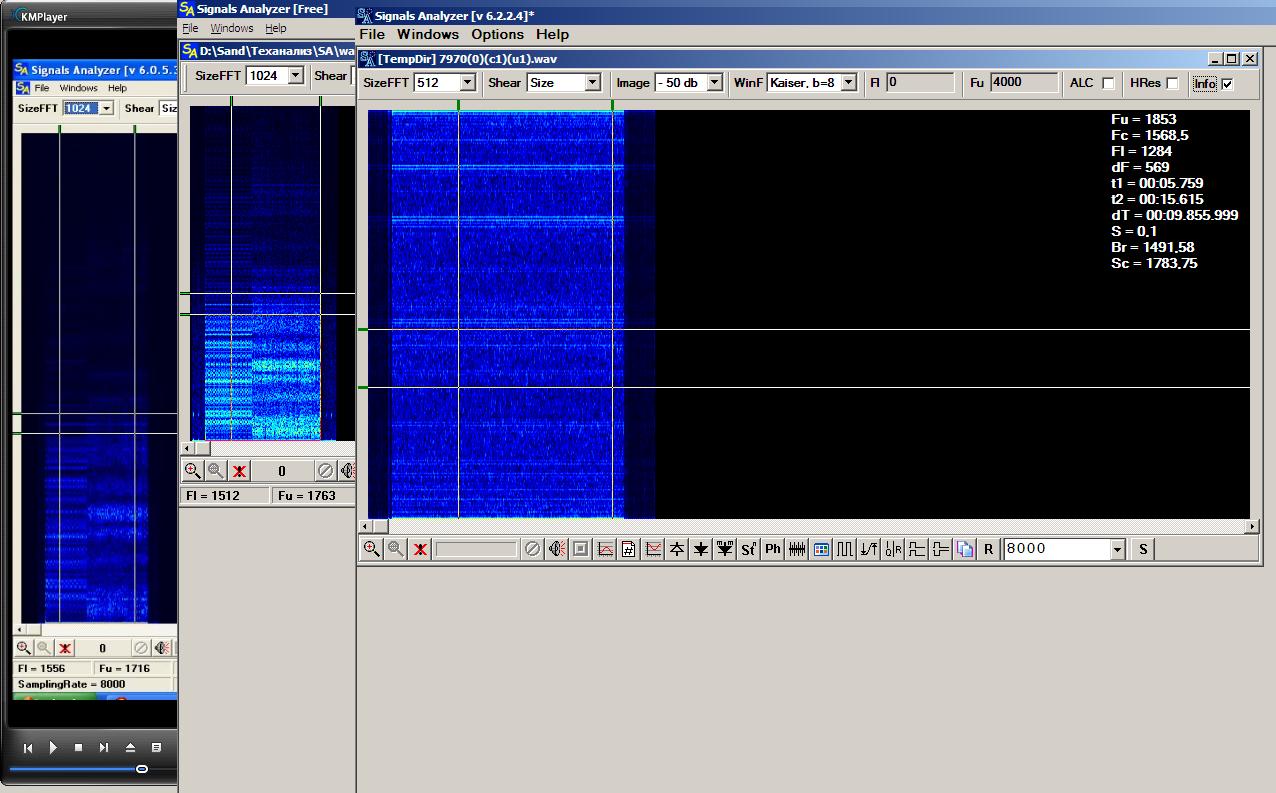Image resolution: width=1276 pixels, height=793 pixels.
Task: Click the S button after sample rate dropdown
Action: pos(1142,549)
